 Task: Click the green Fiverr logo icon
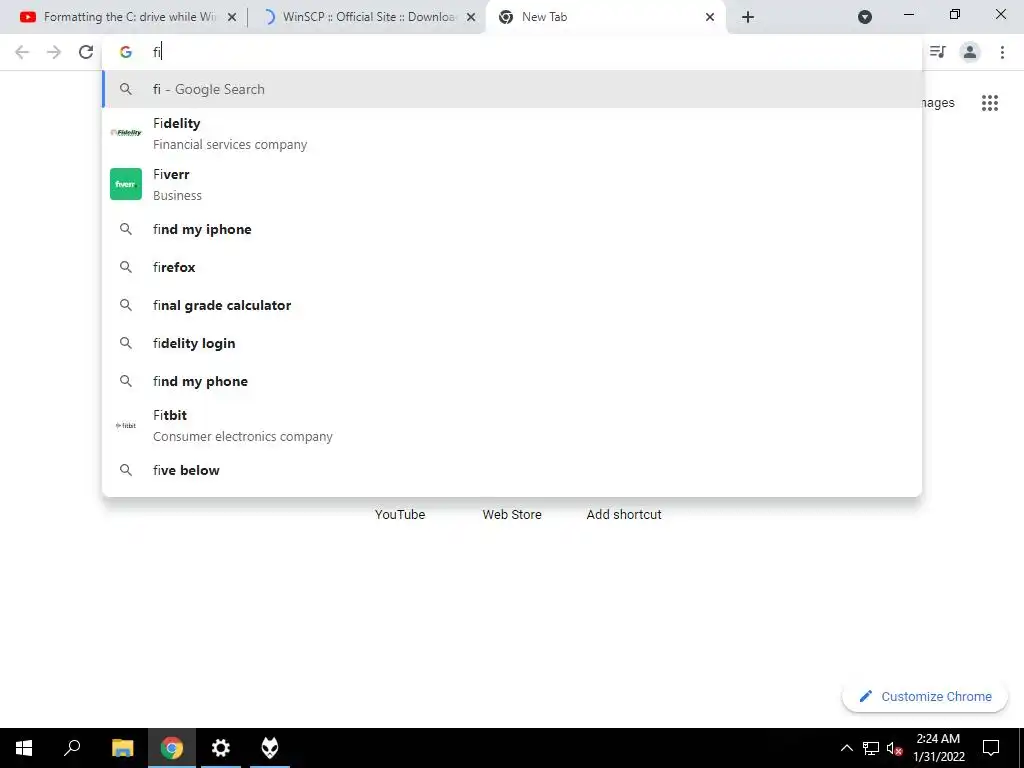coord(125,184)
